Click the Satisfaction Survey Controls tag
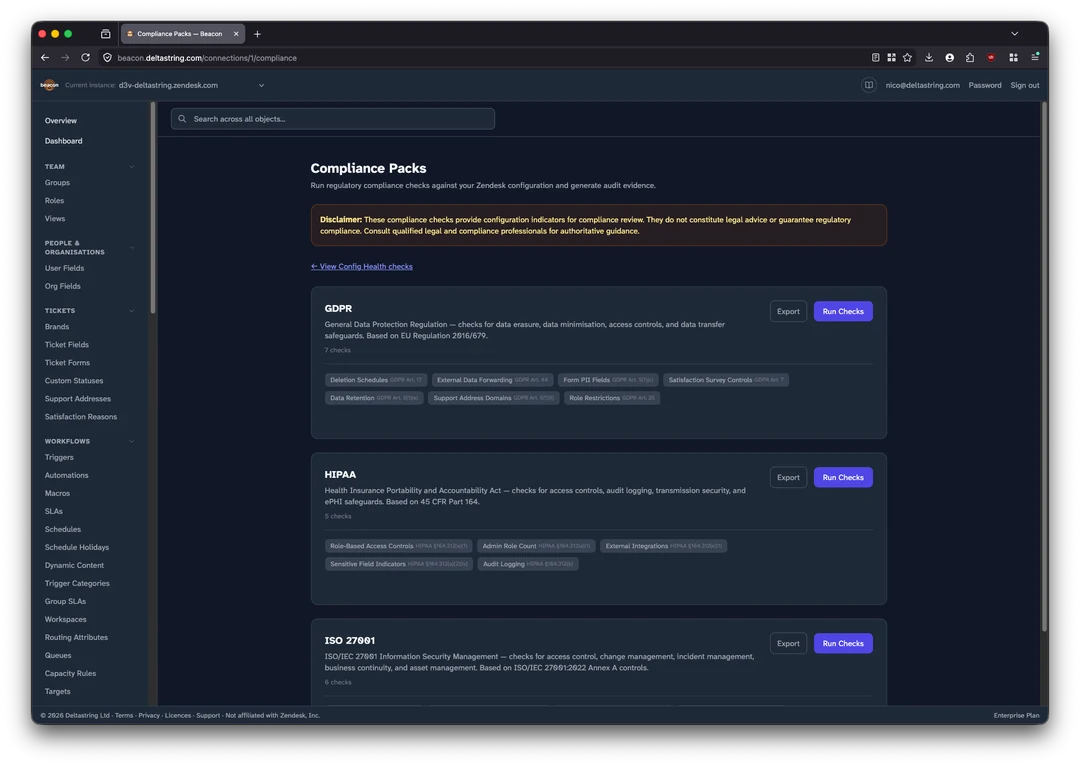This screenshot has height=766, width=1080. pyautogui.click(x=726, y=380)
